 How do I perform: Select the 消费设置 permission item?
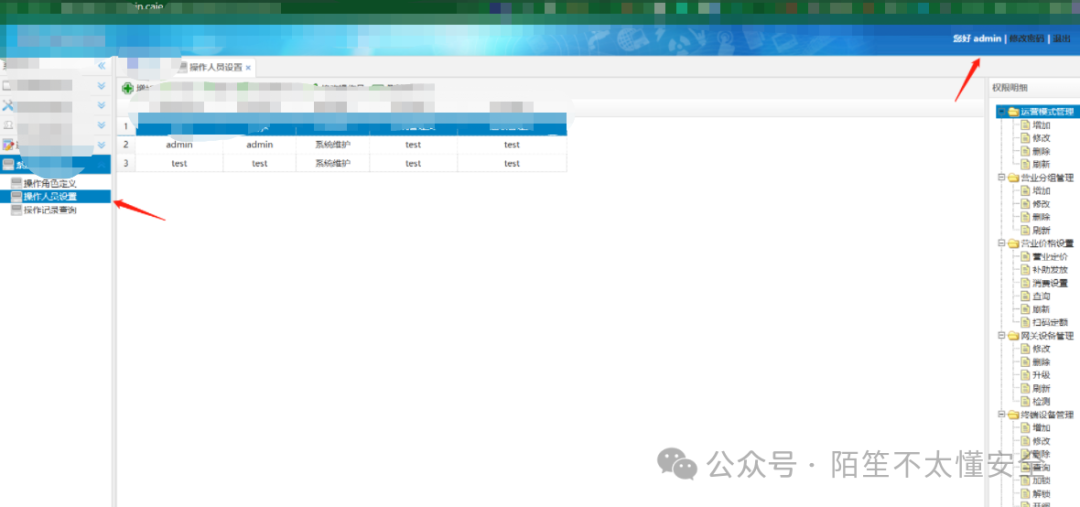pyautogui.click(x=1050, y=283)
